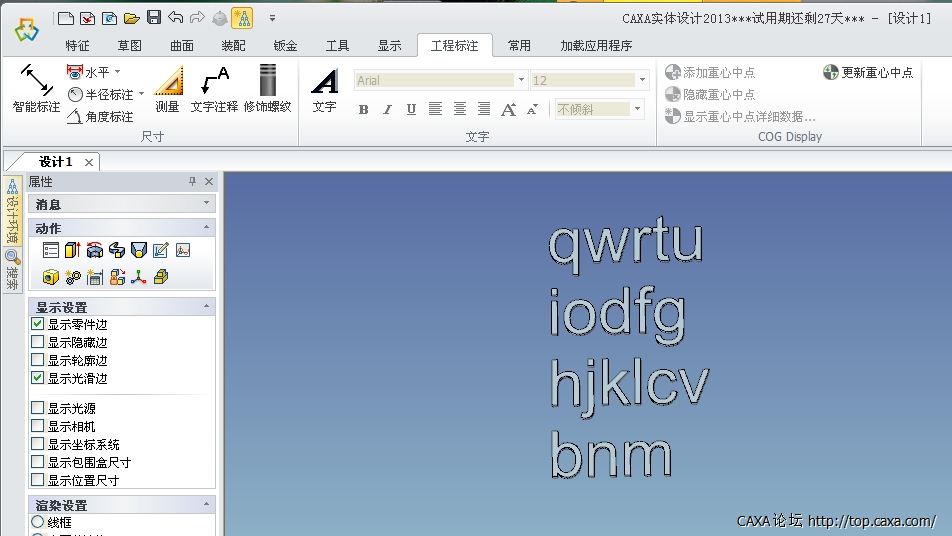Image resolution: width=952 pixels, height=536 pixels.
Task: Click 显示重心中点详细数据 button
Action: [x=740, y=116]
